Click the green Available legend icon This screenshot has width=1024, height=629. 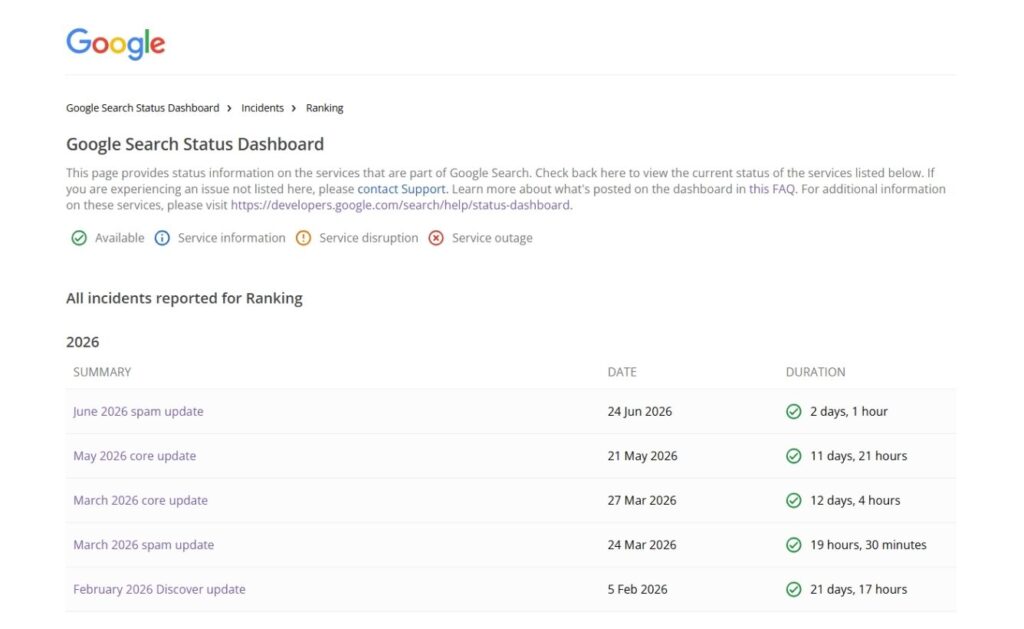coord(79,238)
